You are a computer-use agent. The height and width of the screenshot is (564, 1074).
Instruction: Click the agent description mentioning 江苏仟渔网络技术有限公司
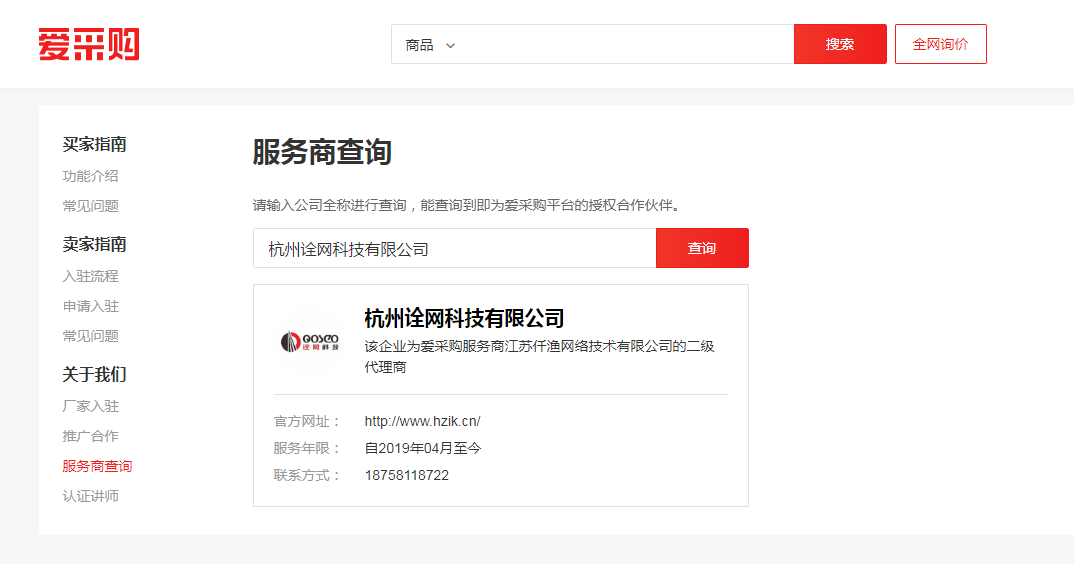point(539,356)
